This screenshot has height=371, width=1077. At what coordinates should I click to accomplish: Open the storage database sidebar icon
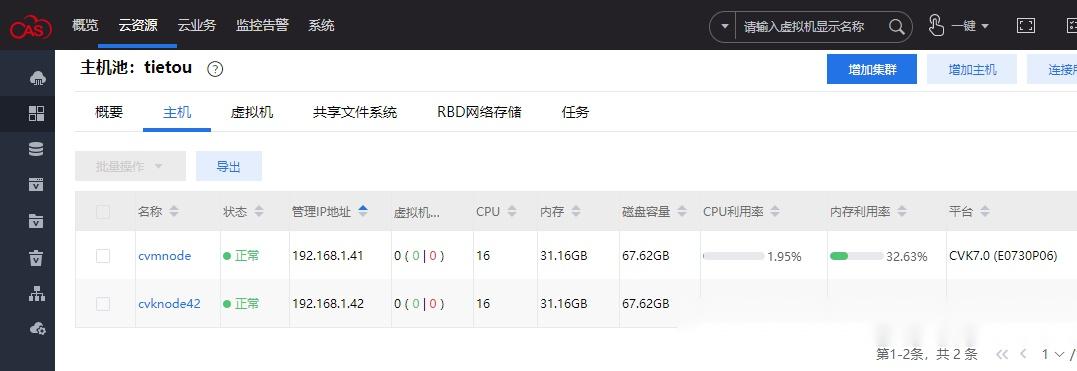pyautogui.click(x=36, y=148)
